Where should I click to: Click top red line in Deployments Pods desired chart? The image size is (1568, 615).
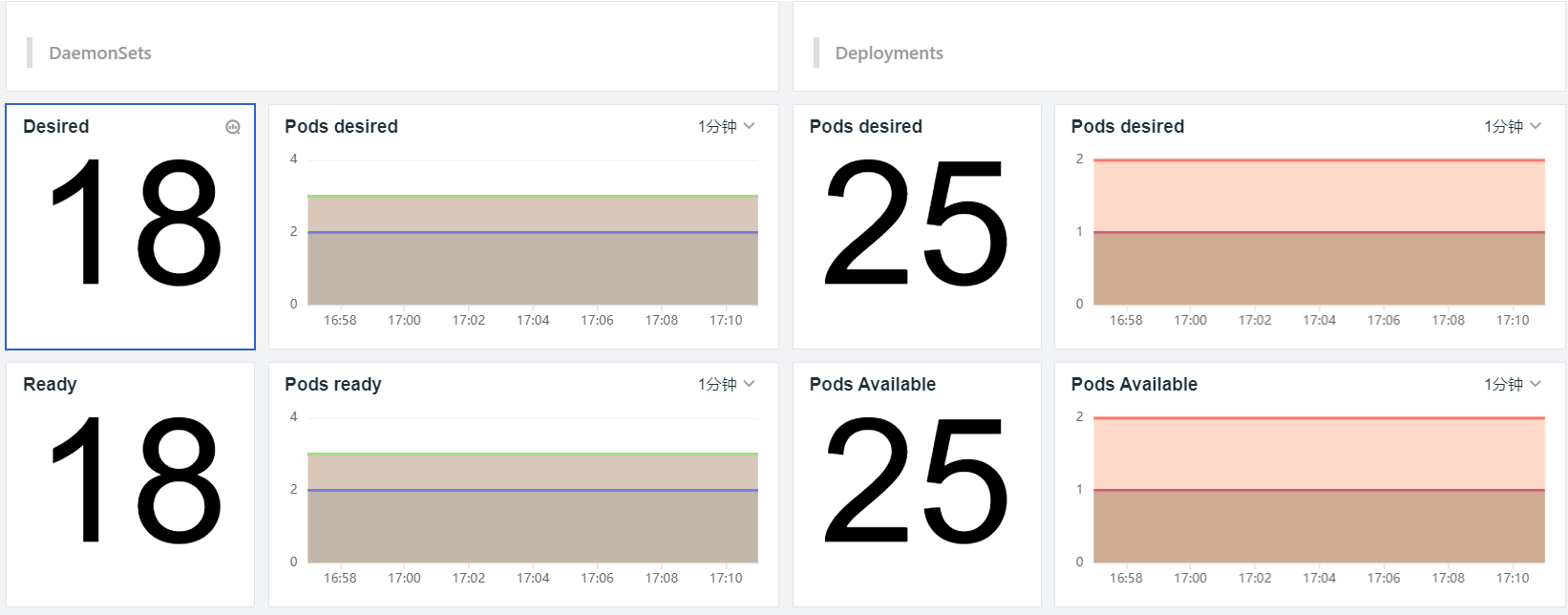tap(1318, 160)
